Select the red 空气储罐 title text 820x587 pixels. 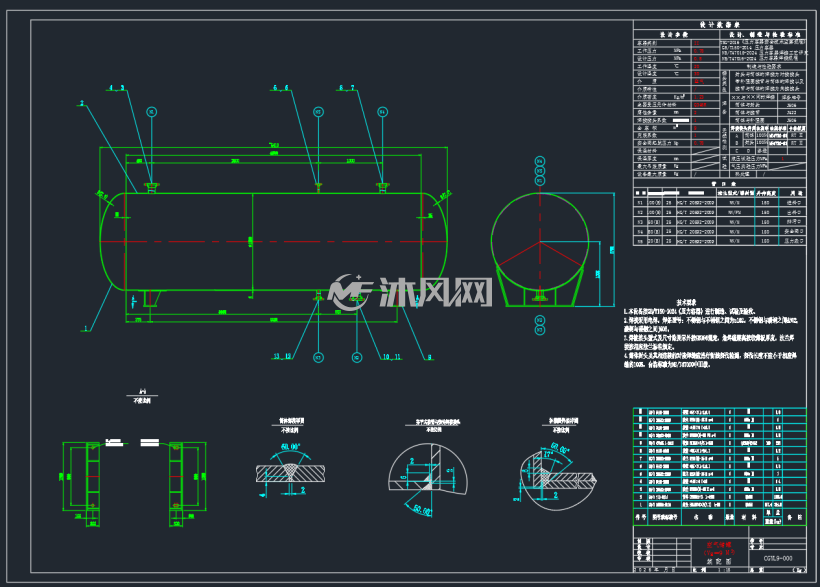[720, 545]
